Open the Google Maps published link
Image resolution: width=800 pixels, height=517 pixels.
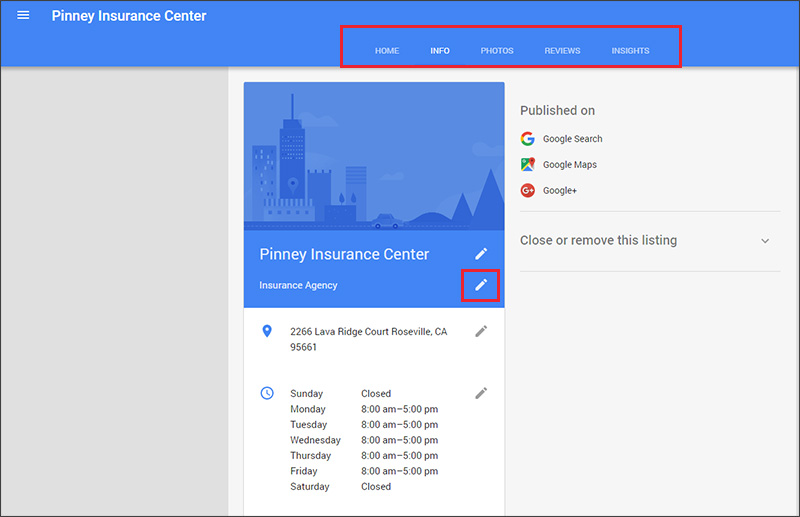[570, 164]
